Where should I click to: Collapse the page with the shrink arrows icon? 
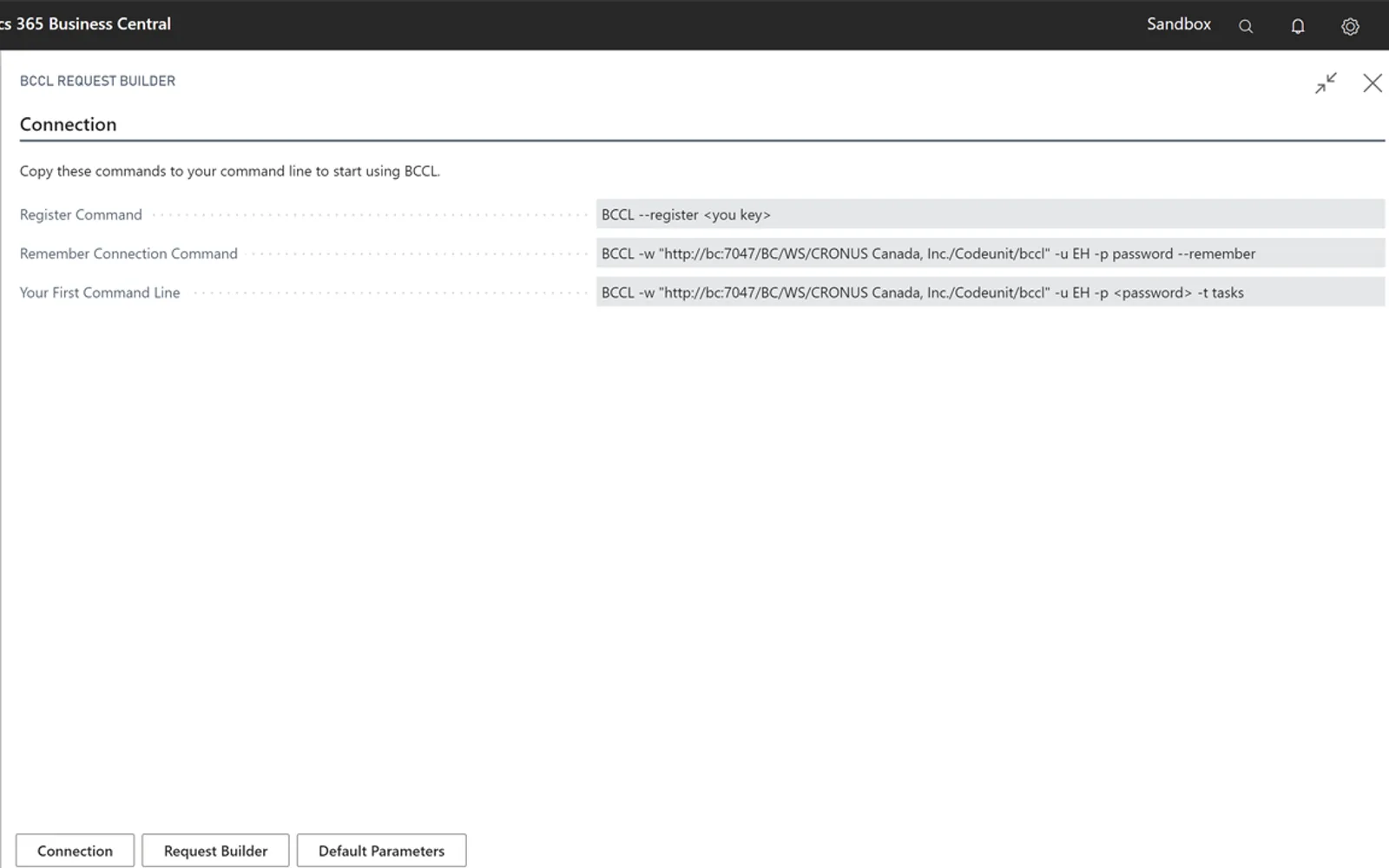(1326, 82)
